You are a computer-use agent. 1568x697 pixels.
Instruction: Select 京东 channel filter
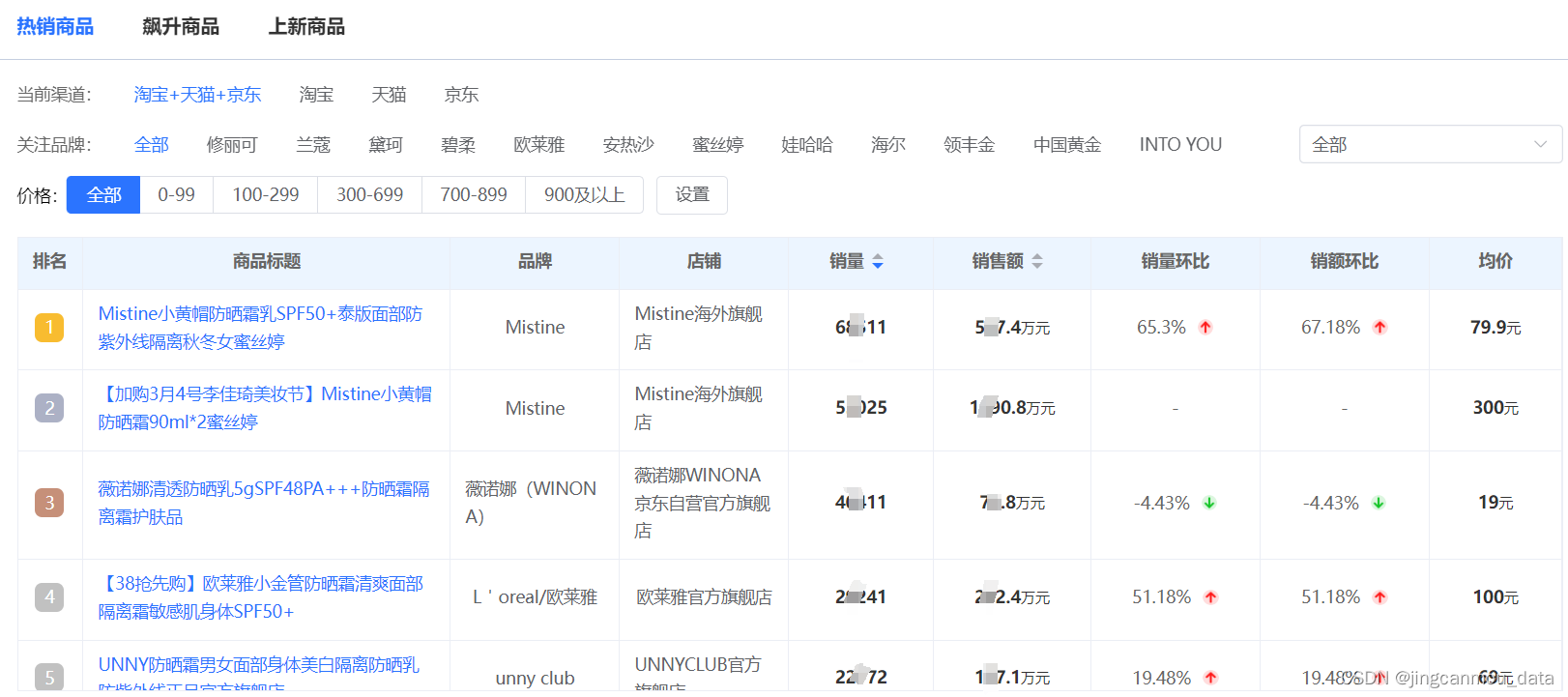click(461, 95)
